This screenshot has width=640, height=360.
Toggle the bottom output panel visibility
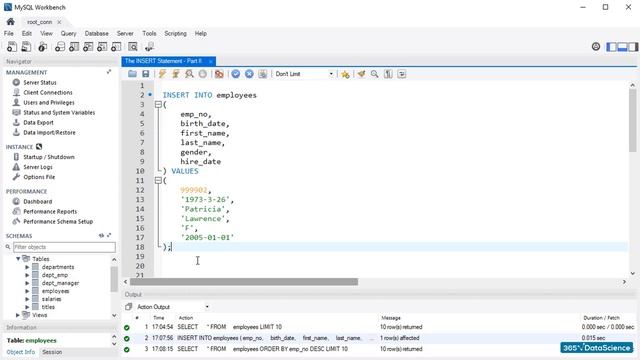pyautogui.click(x=622, y=47)
